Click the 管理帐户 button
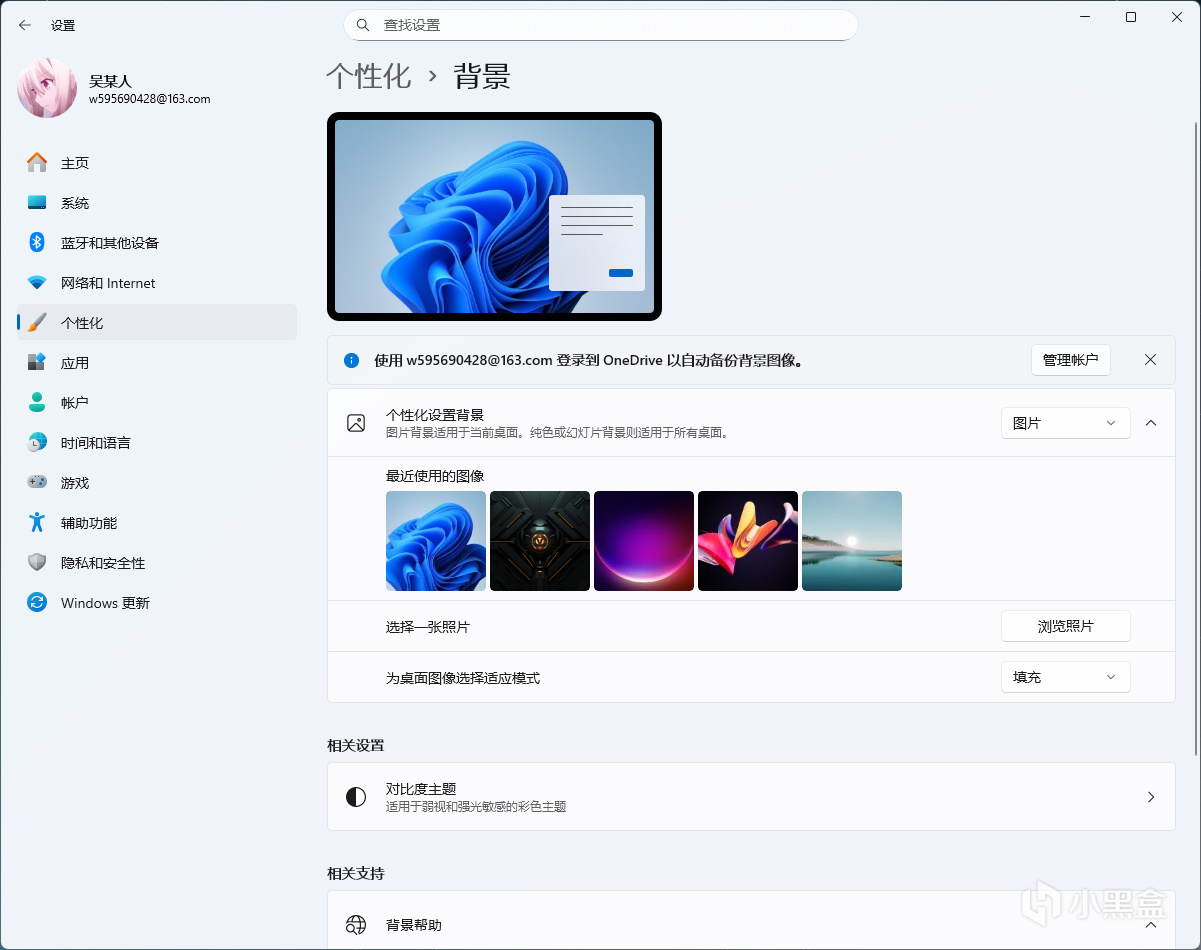The width and height of the screenshot is (1201, 950). (x=1070, y=360)
